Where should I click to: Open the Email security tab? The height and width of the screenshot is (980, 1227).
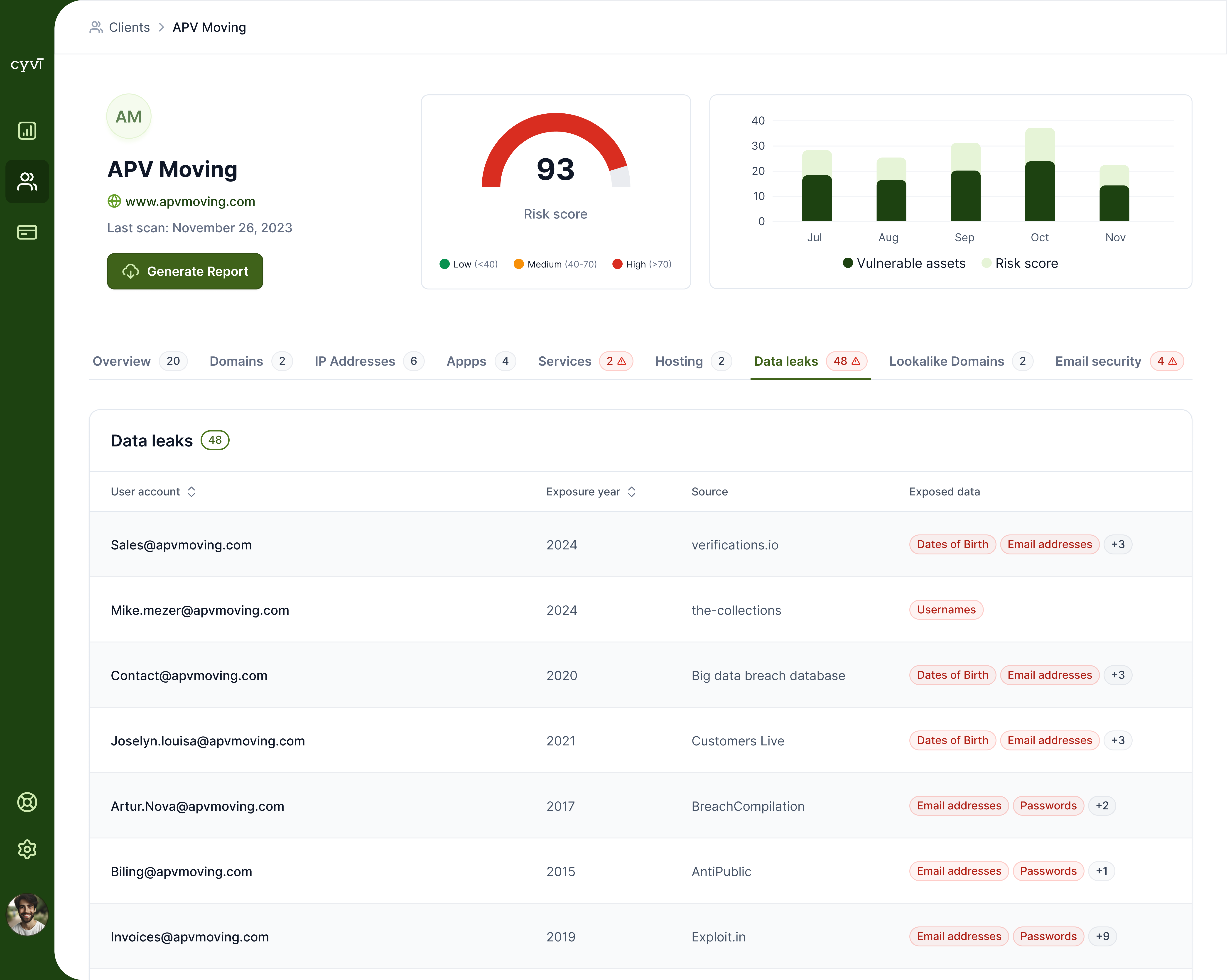click(1098, 361)
